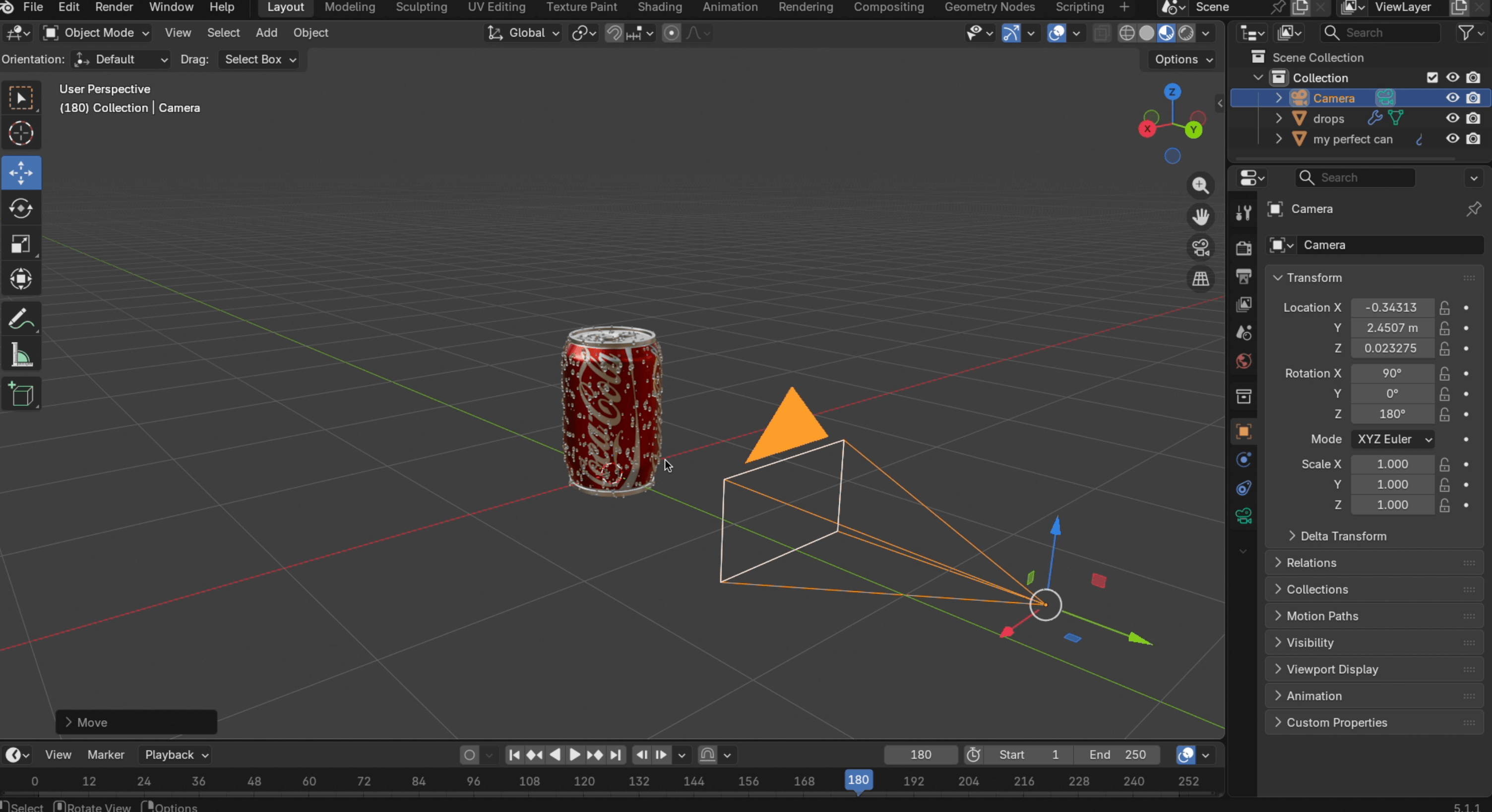Viewport: 1492px width, 812px height.
Task: Open the Camera Data properties tab
Action: (1243, 516)
